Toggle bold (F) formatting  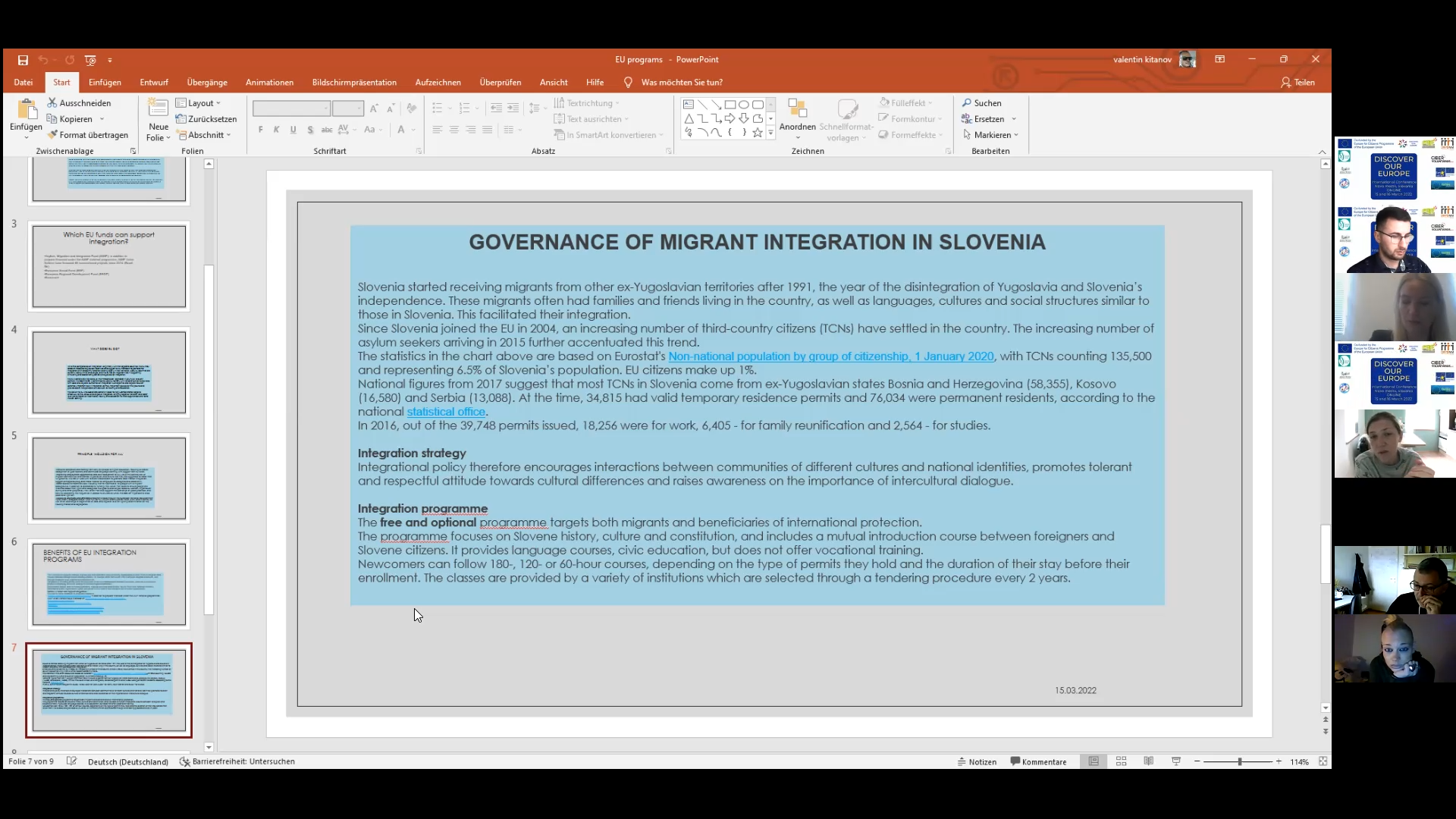click(261, 130)
